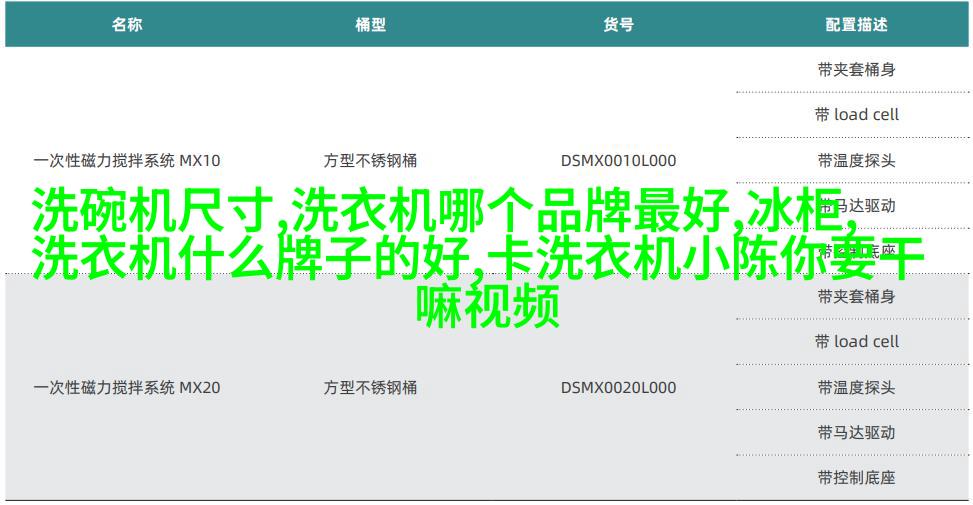
Task: Click 带夹套桶身 in the MX20 row
Action: point(856,296)
